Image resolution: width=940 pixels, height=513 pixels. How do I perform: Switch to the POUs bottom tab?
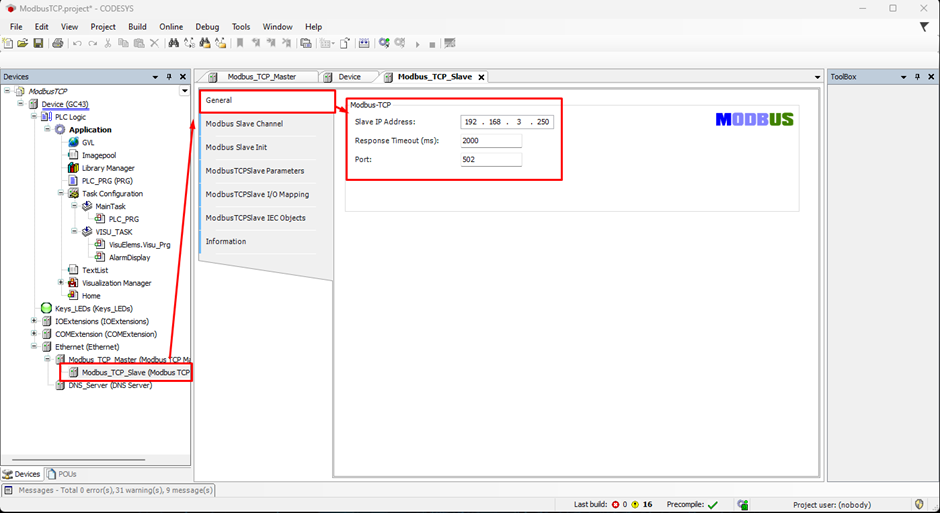(x=62, y=474)
